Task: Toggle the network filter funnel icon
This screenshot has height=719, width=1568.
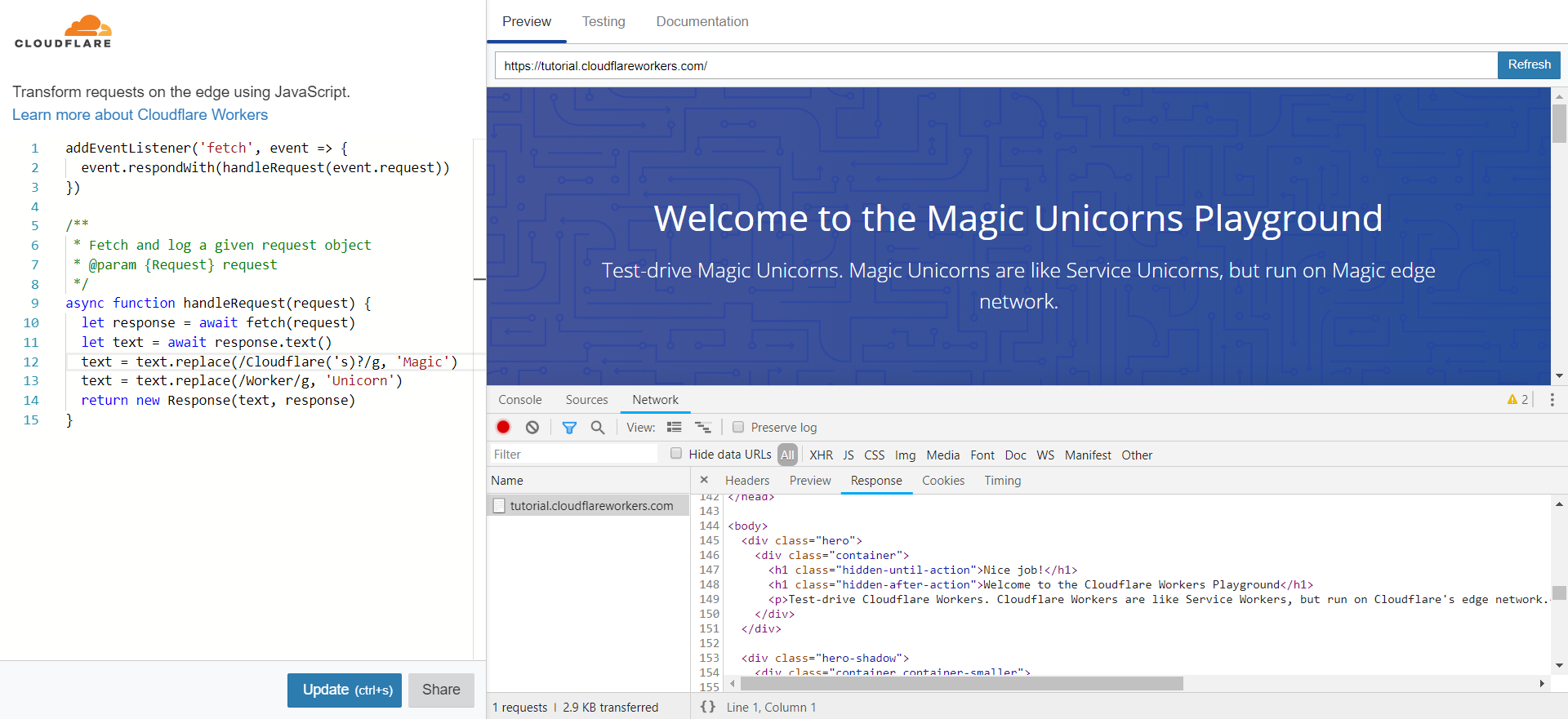Action: (569, 427)
